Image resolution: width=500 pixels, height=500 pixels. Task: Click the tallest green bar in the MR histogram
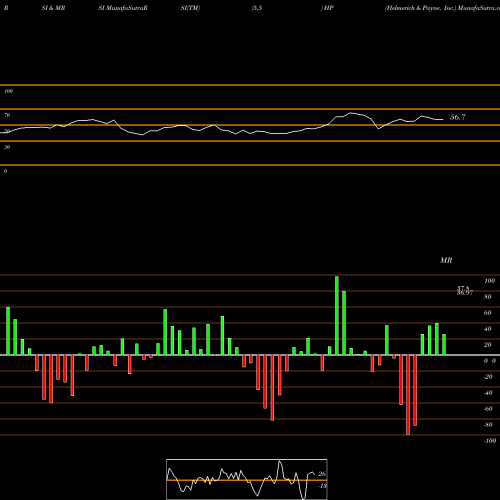click(x=337, y=315)
